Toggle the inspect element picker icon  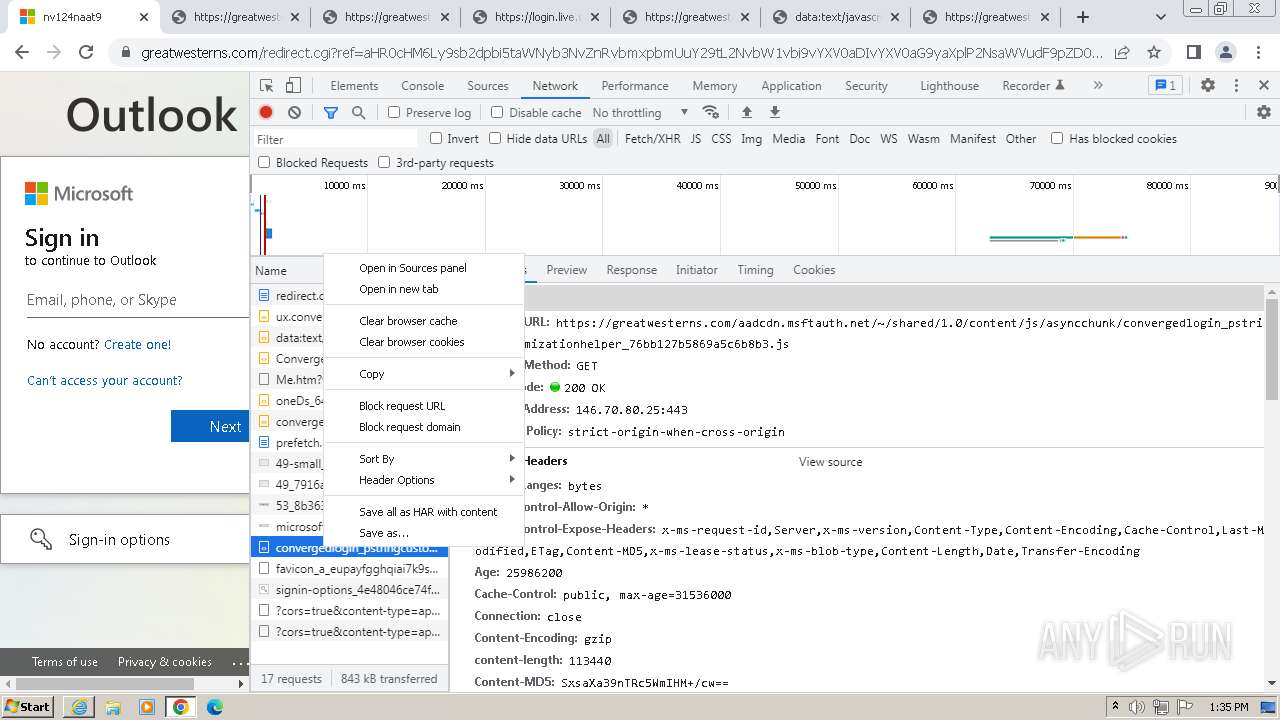266,86
